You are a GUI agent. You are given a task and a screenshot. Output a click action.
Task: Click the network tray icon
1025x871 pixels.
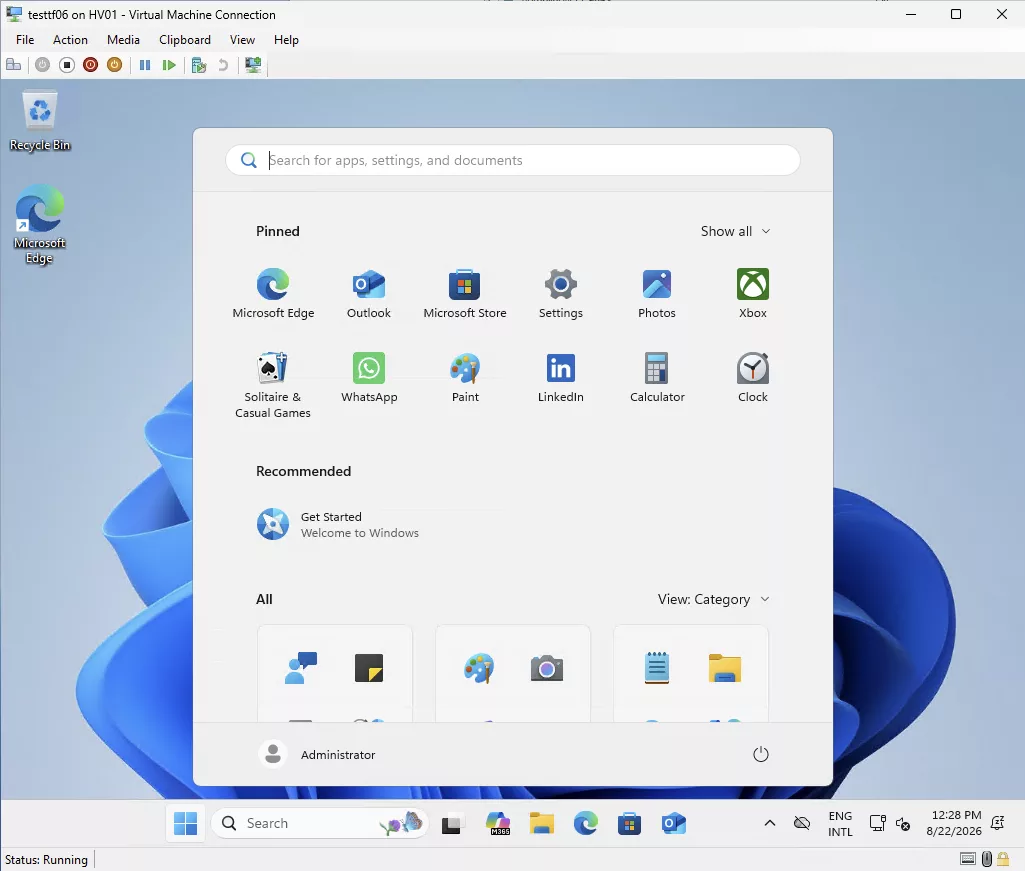(877, 823)
